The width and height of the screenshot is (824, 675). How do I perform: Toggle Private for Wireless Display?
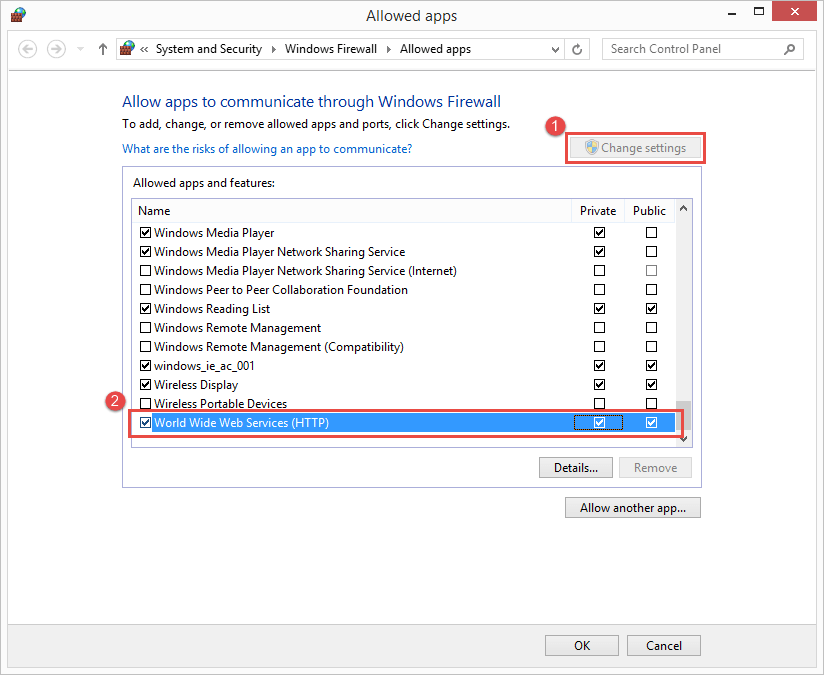point(599,384)
